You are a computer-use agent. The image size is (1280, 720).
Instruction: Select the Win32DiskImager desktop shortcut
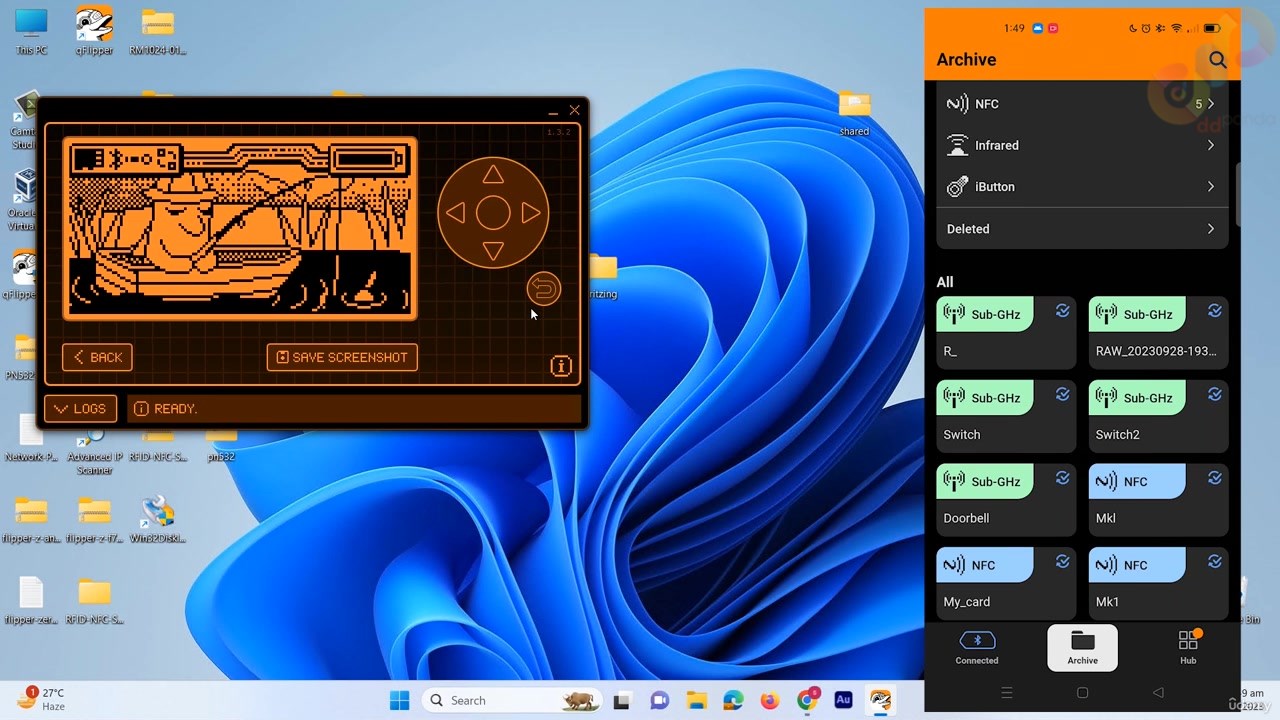point(158,520)
